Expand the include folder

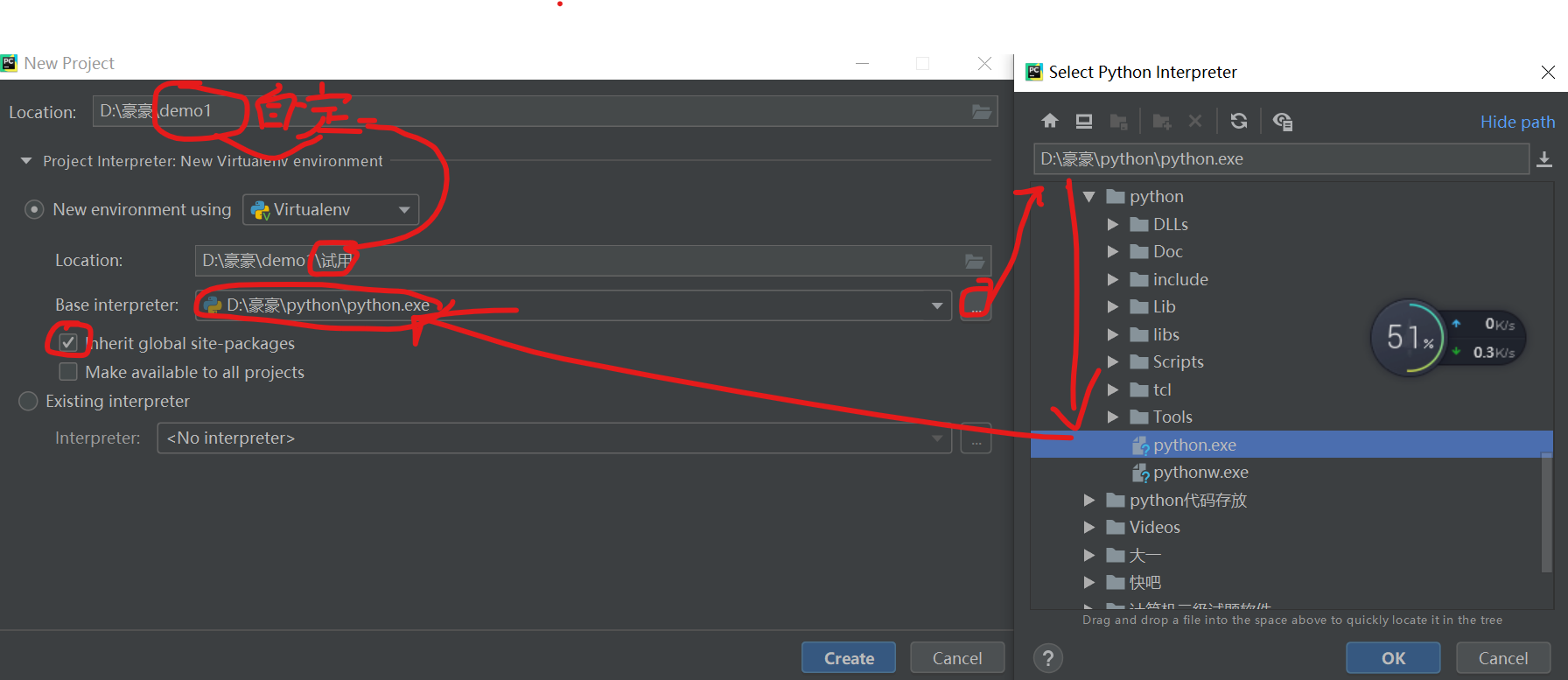click(1113, 280)
